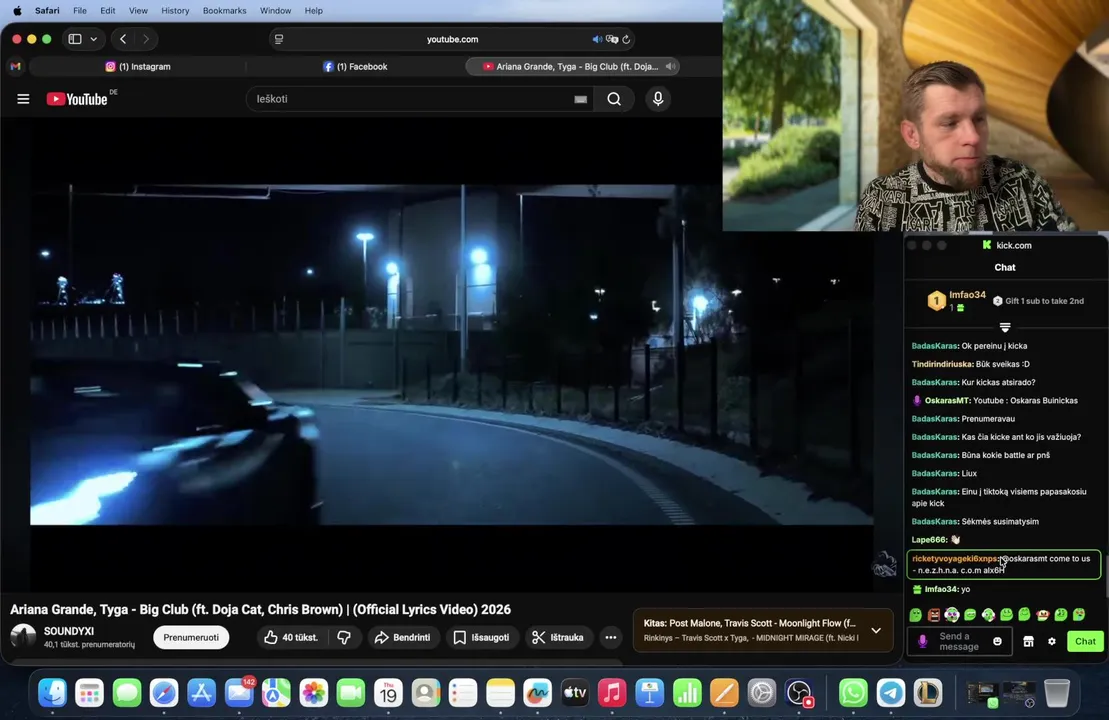Screen dimensions: 1109x720
Task: Switch to the Instagram tab
Action: click(139, 66)
